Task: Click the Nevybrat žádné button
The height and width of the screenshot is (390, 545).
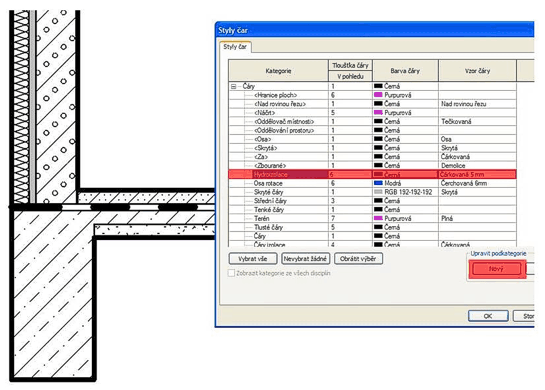Action: click(x=305, y=259)
